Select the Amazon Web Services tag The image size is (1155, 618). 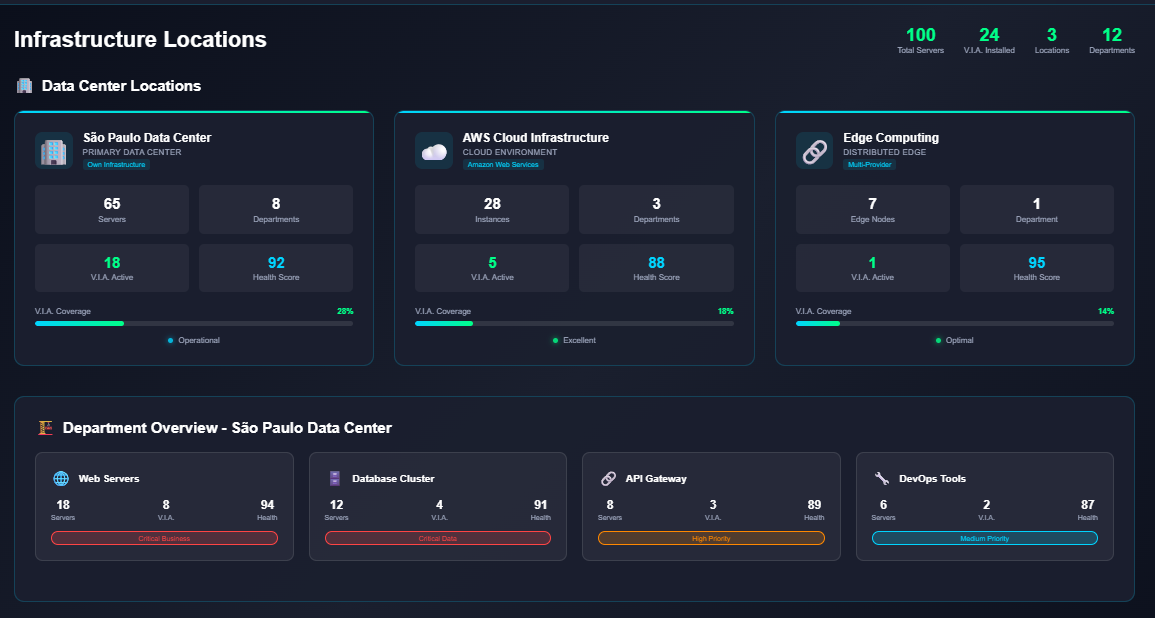[502, 165]
